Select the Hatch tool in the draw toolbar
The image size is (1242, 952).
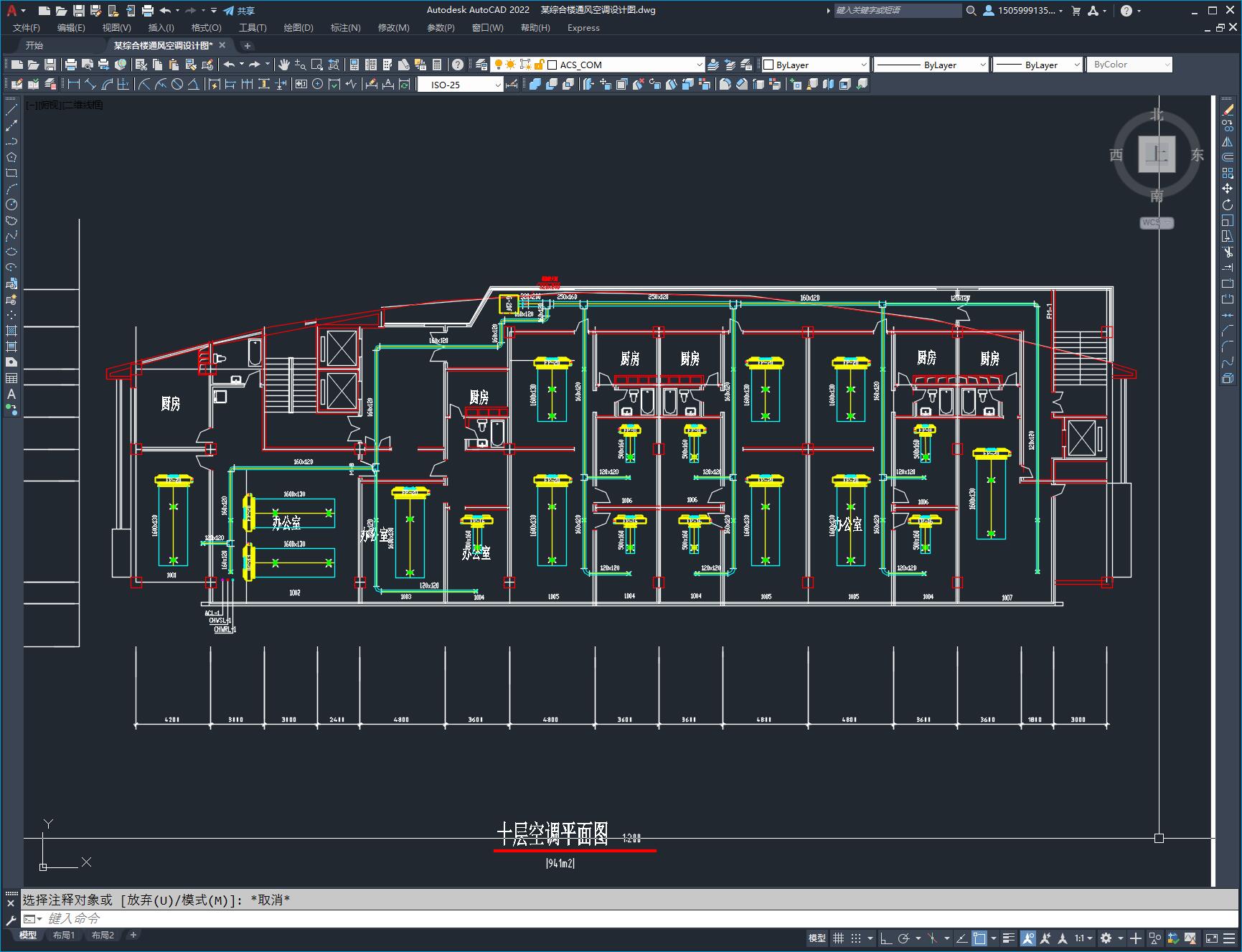click(11, 331)
